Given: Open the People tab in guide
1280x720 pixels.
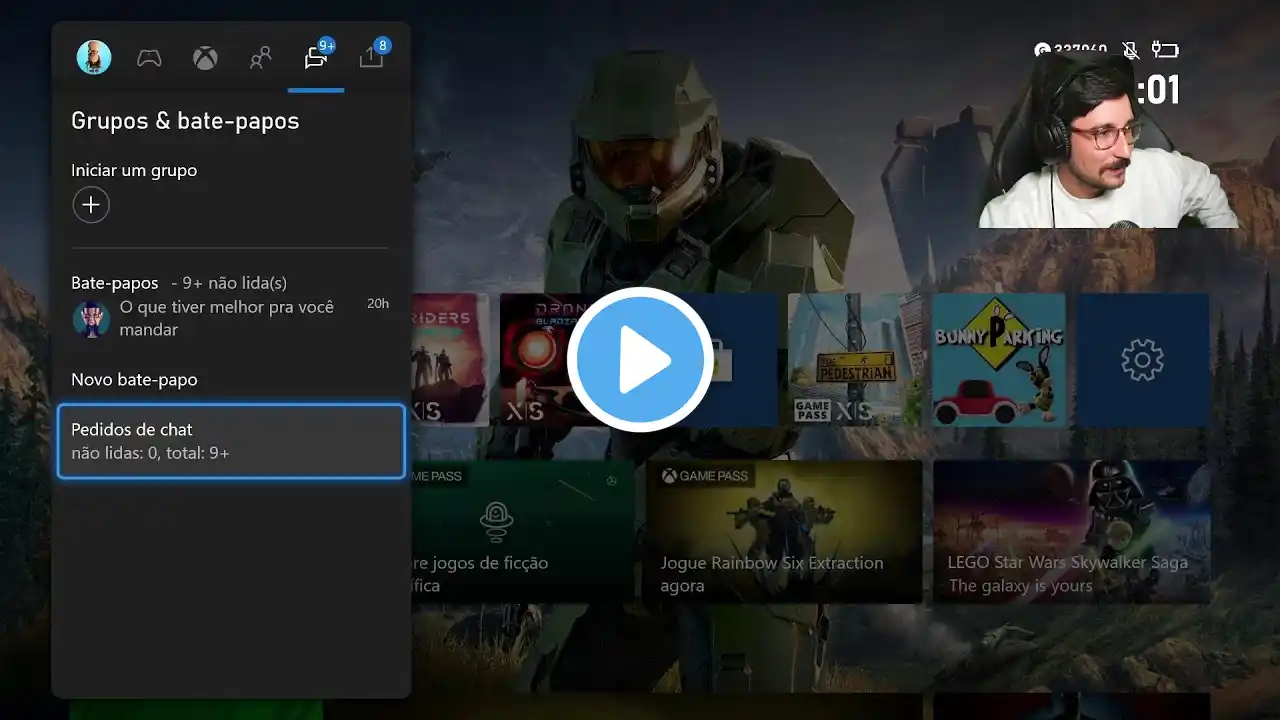Looking at the screenshot, I should [x=260, y=58].
